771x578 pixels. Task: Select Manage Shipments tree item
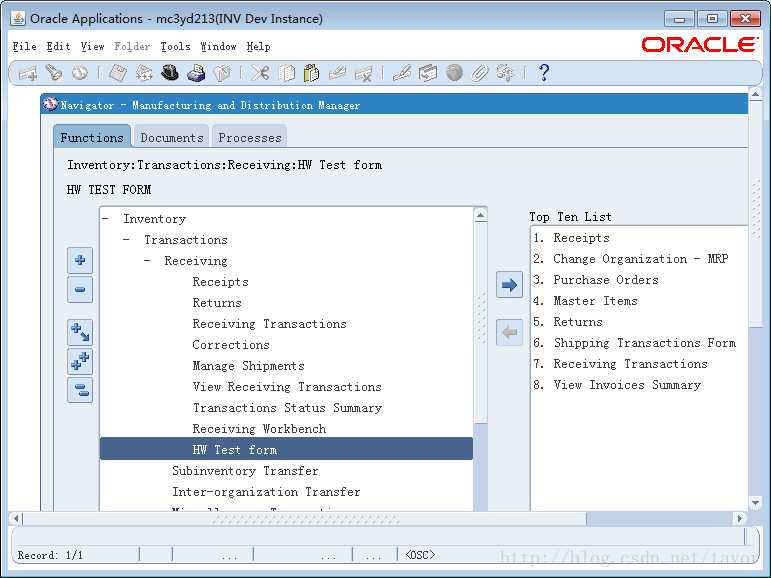tap(248, 366)
